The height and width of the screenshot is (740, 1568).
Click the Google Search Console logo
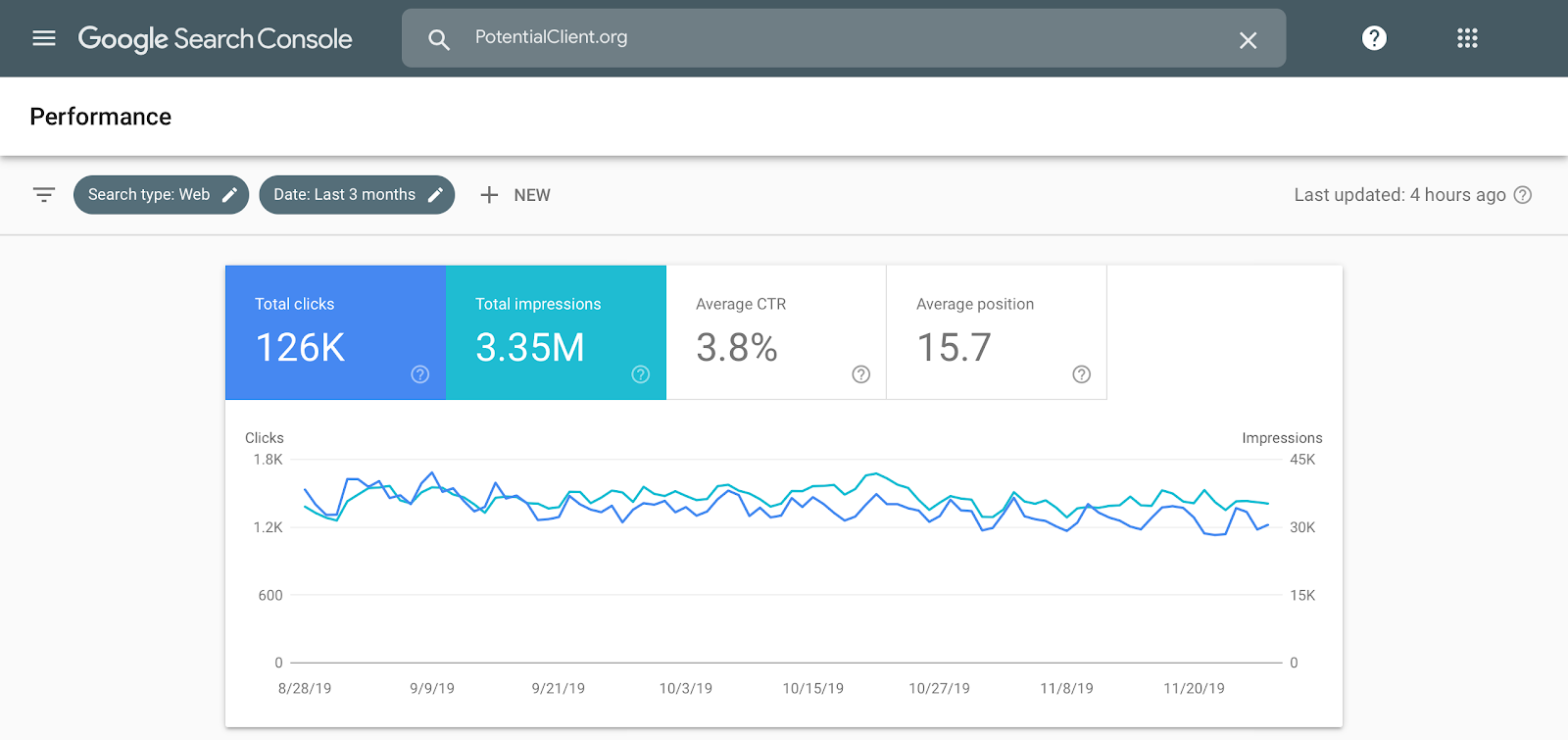[215, 39]
